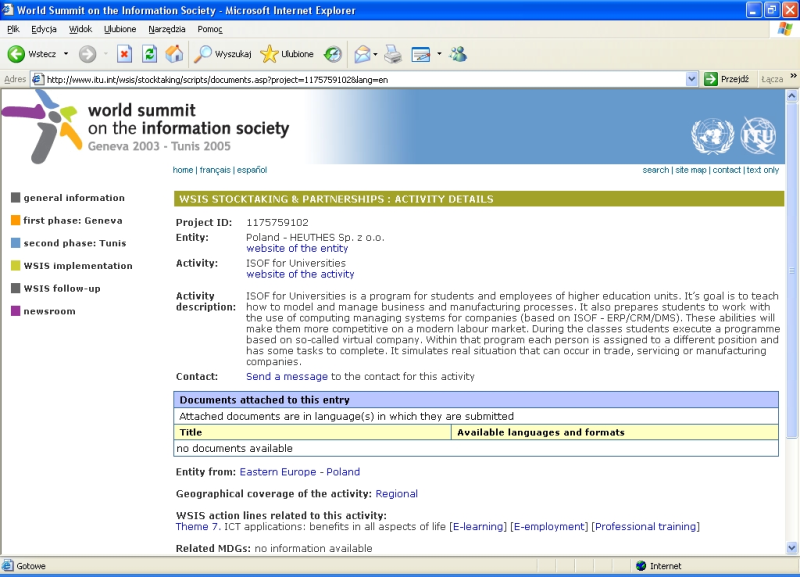Click the United Nations emblem
The image size is (800, 577).
[x=712, y=136]
